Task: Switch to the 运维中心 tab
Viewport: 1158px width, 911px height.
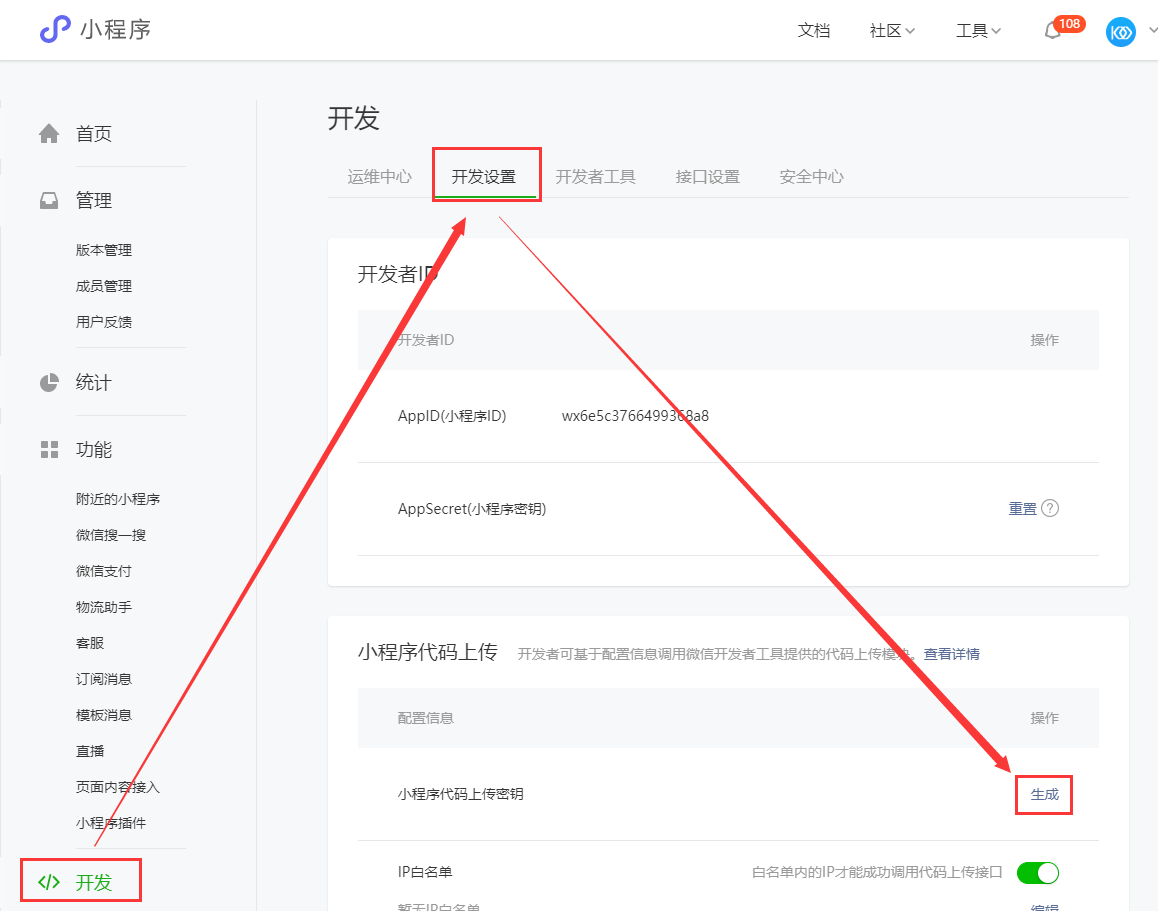Action: (380, 177)
